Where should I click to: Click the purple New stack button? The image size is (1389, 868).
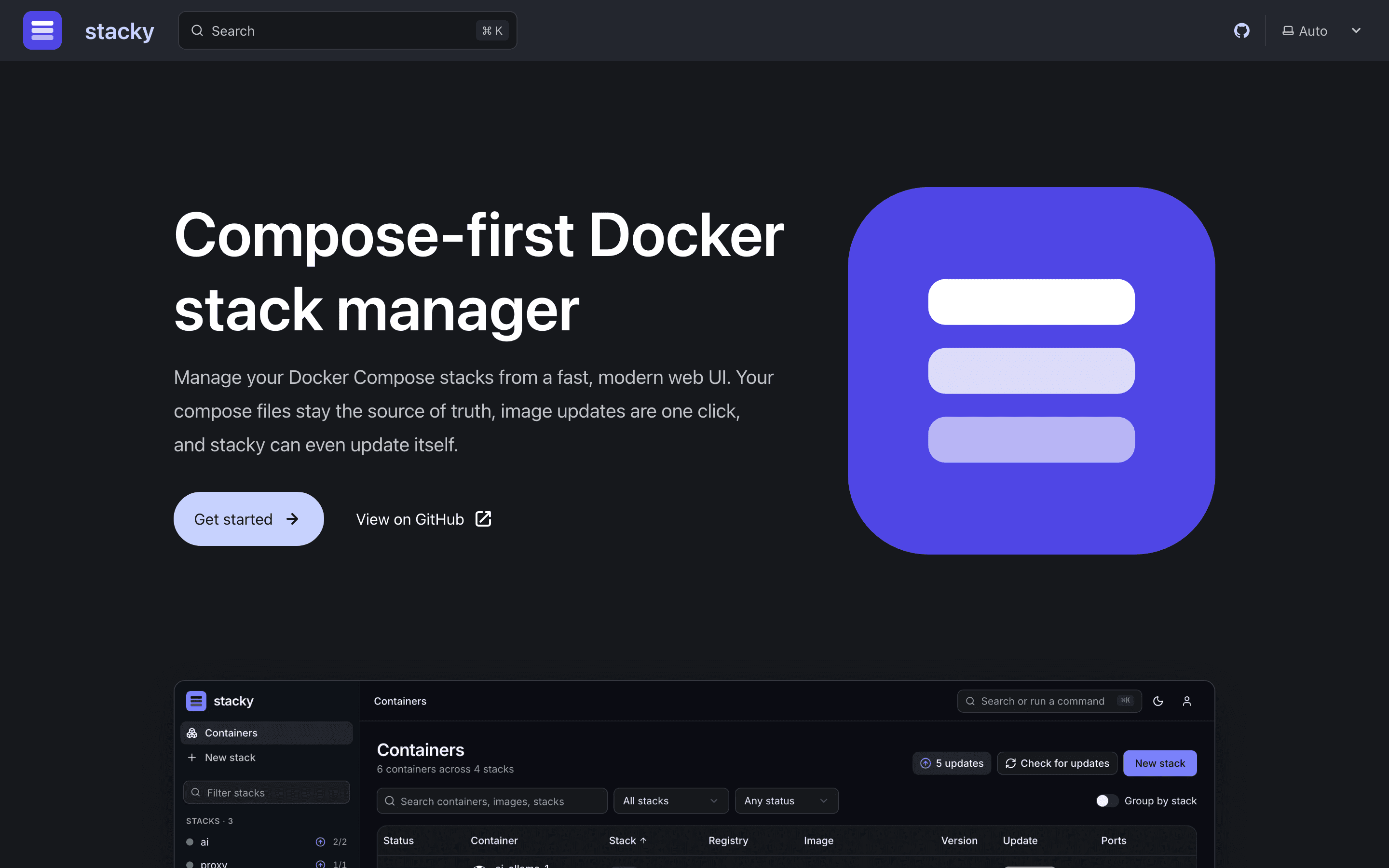click(x=1159, y=763)
